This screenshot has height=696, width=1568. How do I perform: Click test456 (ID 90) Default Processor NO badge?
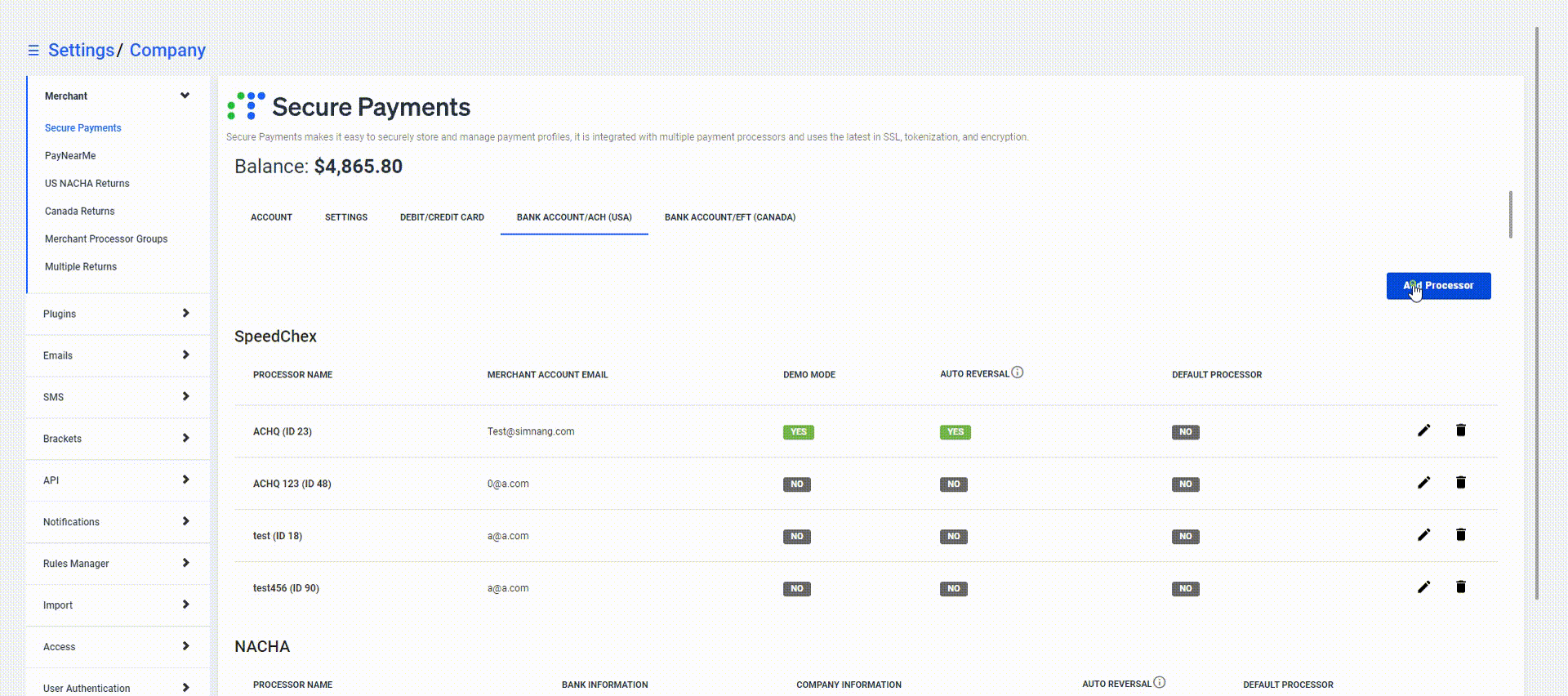(1185, 589)
